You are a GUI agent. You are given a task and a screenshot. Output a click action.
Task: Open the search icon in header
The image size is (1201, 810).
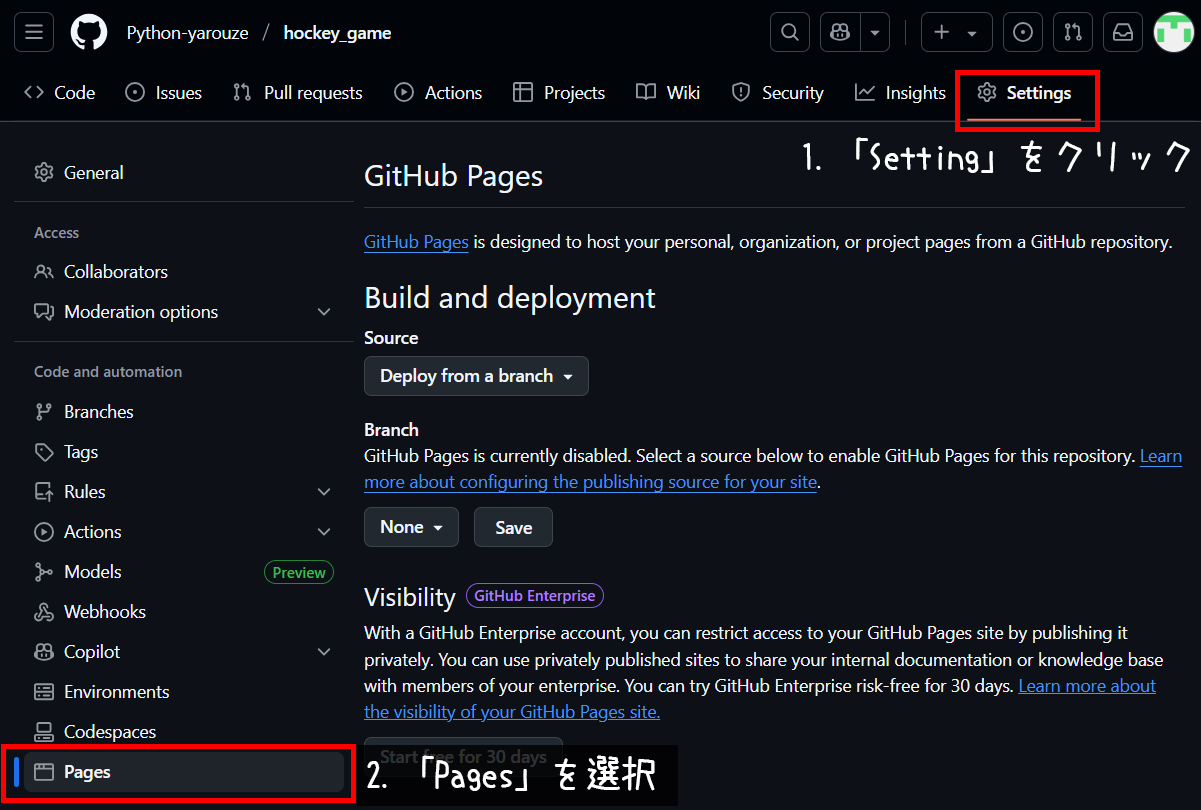coord(789,33)
